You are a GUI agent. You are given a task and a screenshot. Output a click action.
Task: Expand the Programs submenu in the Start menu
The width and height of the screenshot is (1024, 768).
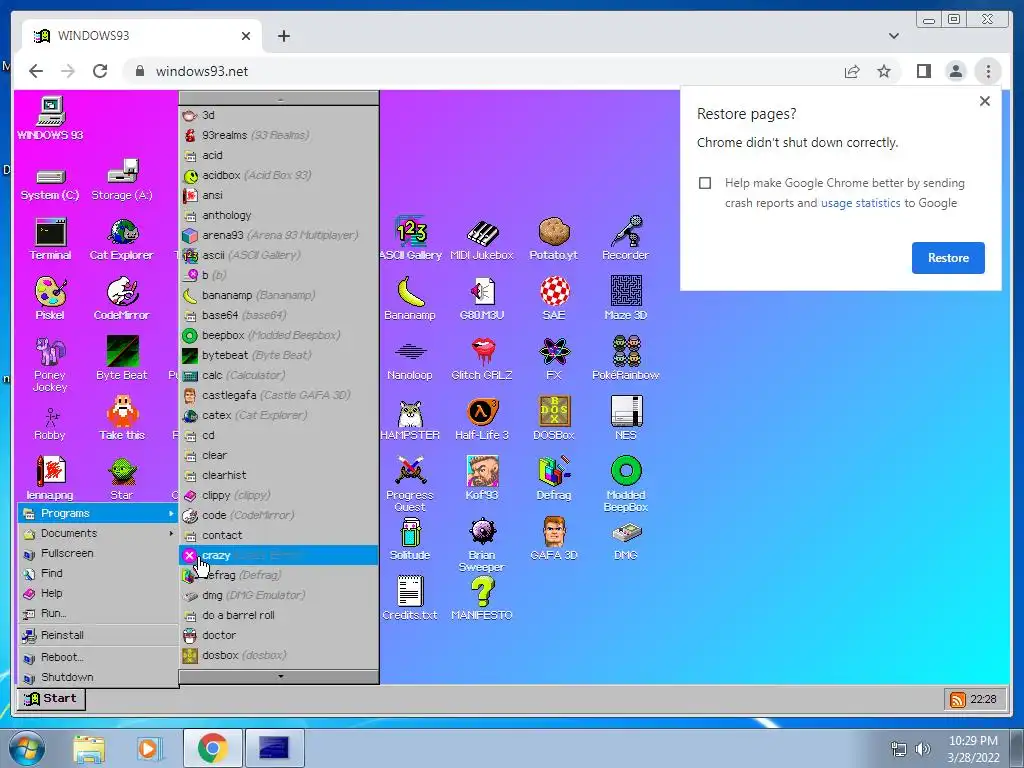click(98, 513)
